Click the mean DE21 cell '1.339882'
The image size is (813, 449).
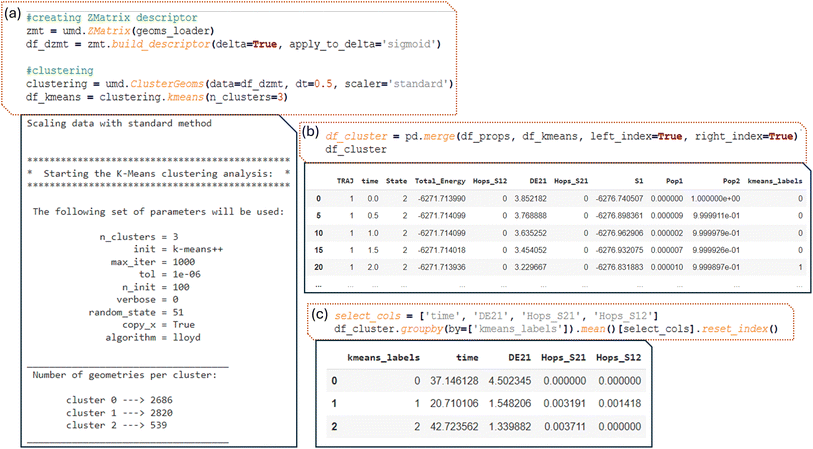(x=510, y=427)
